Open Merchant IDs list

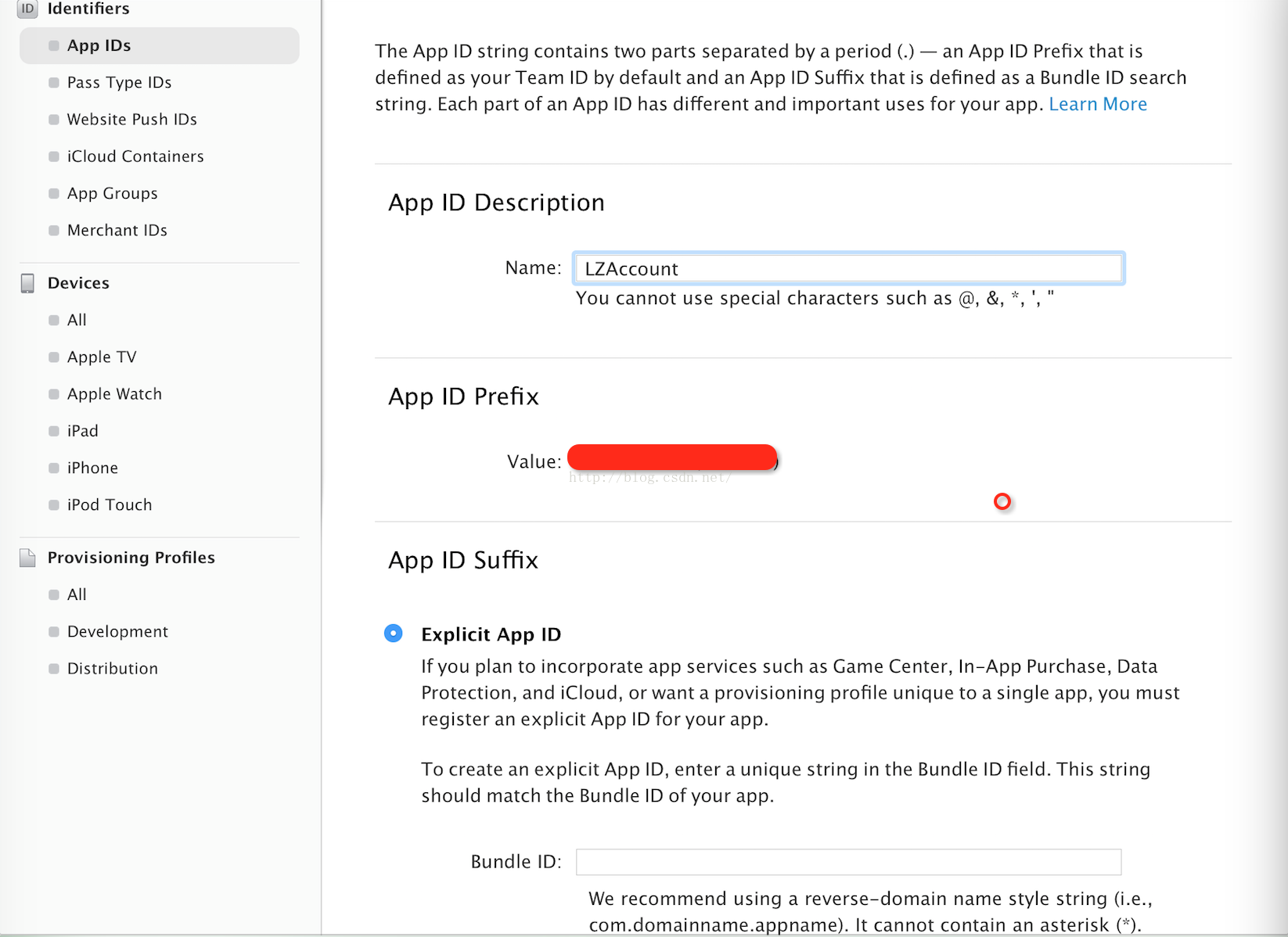[117, 230]
